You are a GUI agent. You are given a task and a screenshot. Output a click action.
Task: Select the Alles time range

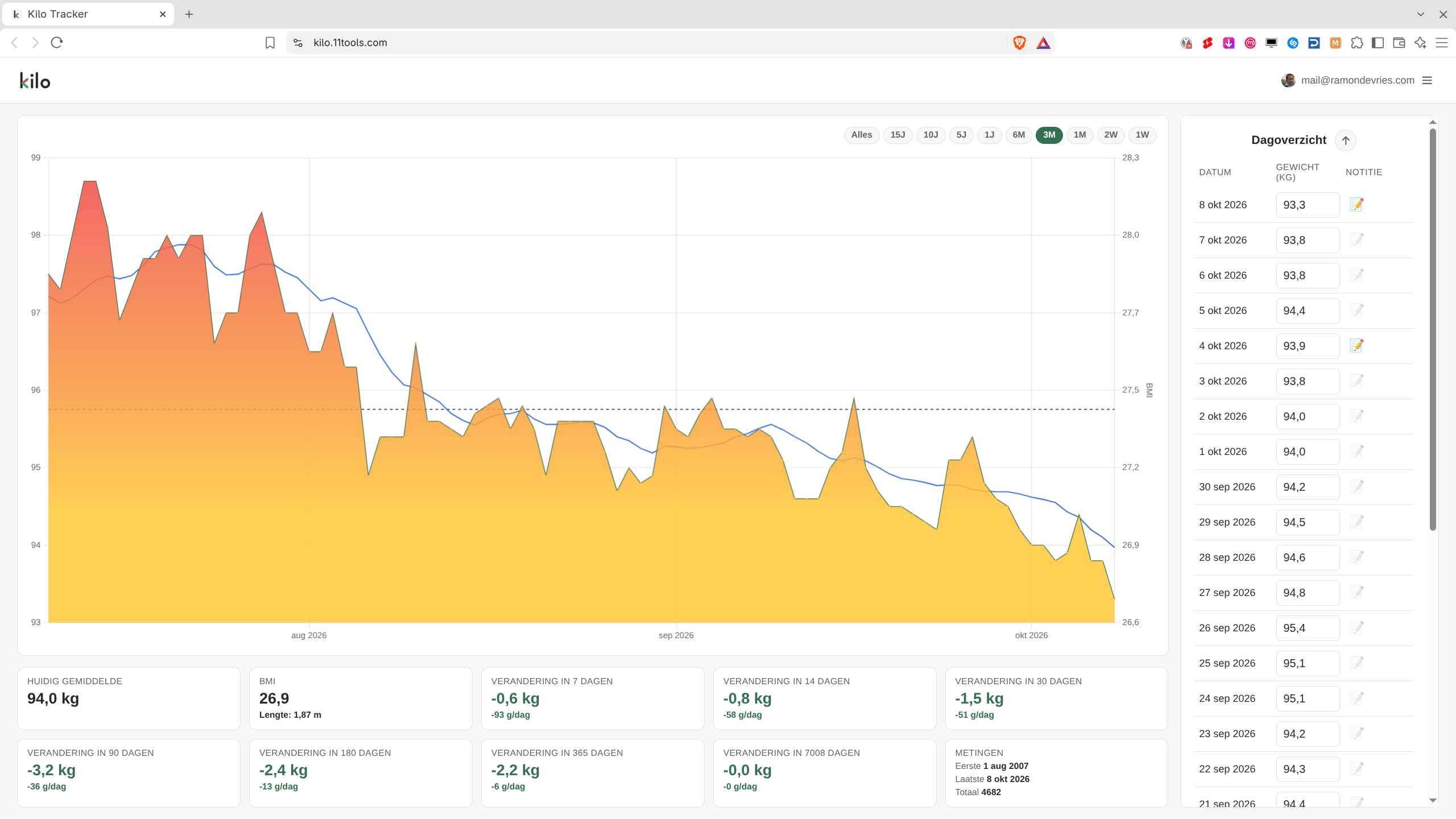pyautogui.click(x=862, y=135)
